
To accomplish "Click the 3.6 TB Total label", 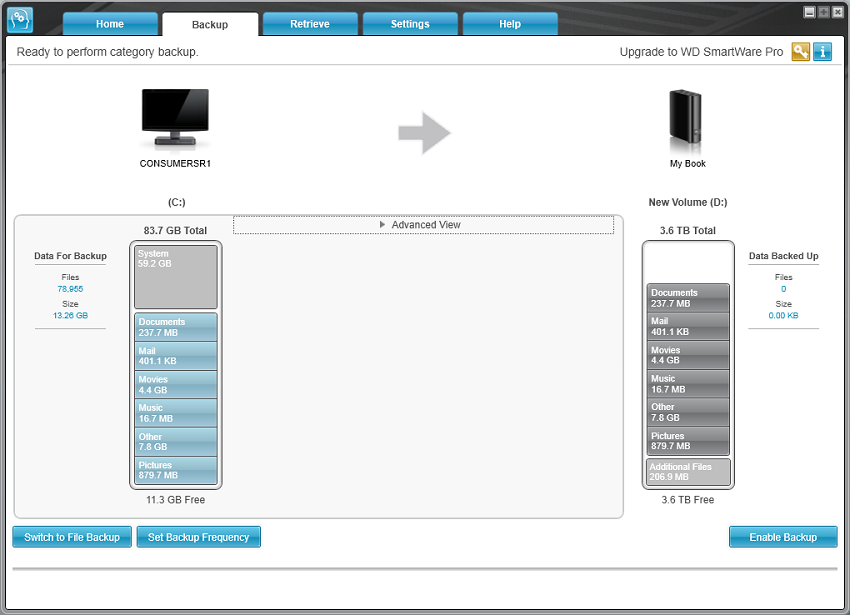I will [687, 230].
